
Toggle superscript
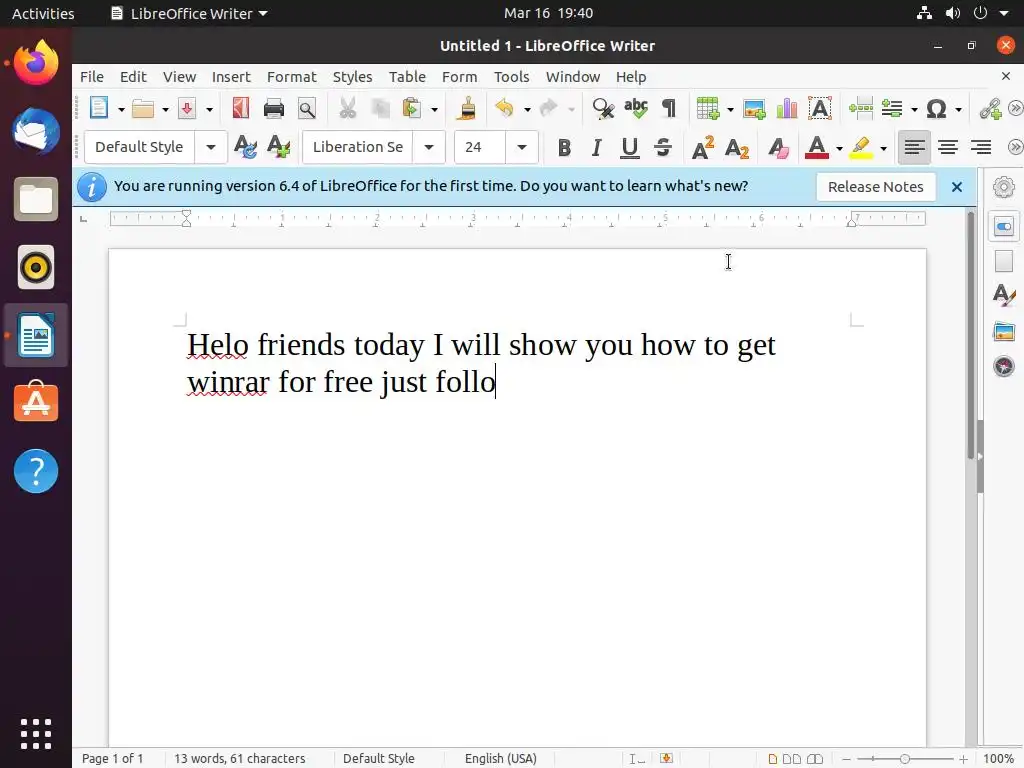(x=703, y=148)
